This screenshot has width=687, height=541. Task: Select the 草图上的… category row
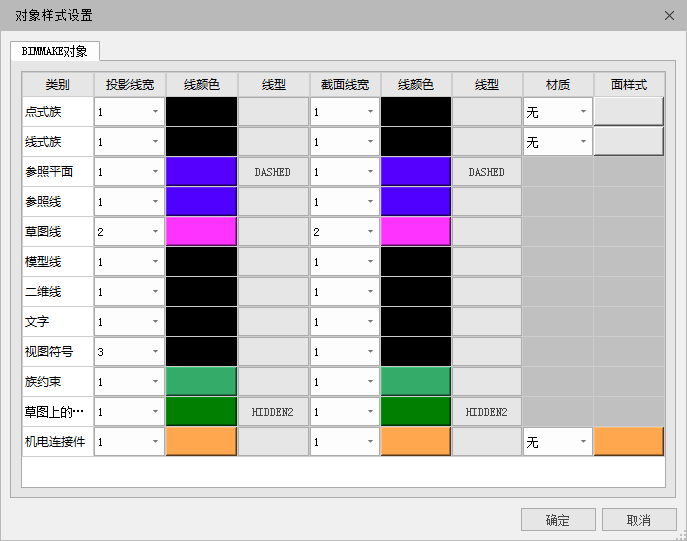click(57, 412)
